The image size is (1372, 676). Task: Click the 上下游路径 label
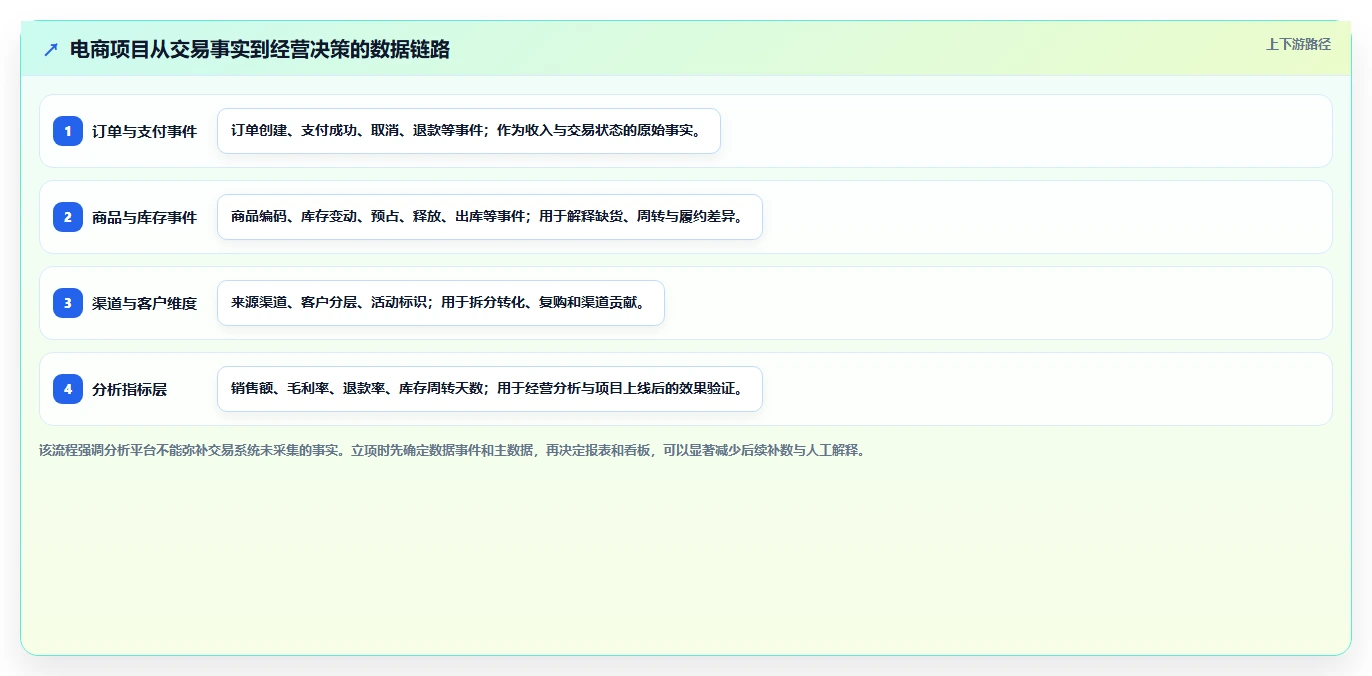coord(1298,44)
